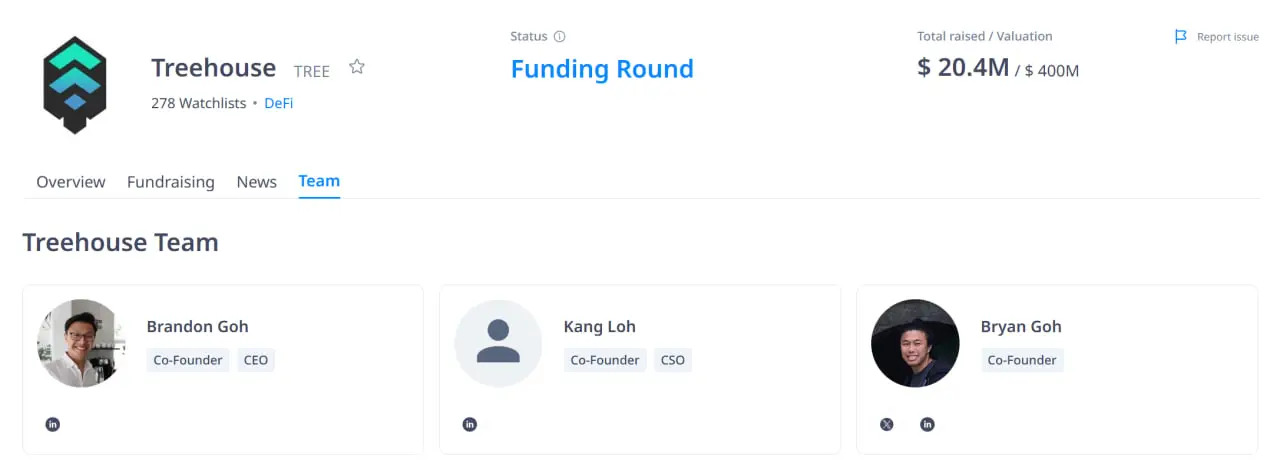Open Kang Loh's LinkedIn icon
Viewport: 1280px width, 475px height.
(470, 424)
